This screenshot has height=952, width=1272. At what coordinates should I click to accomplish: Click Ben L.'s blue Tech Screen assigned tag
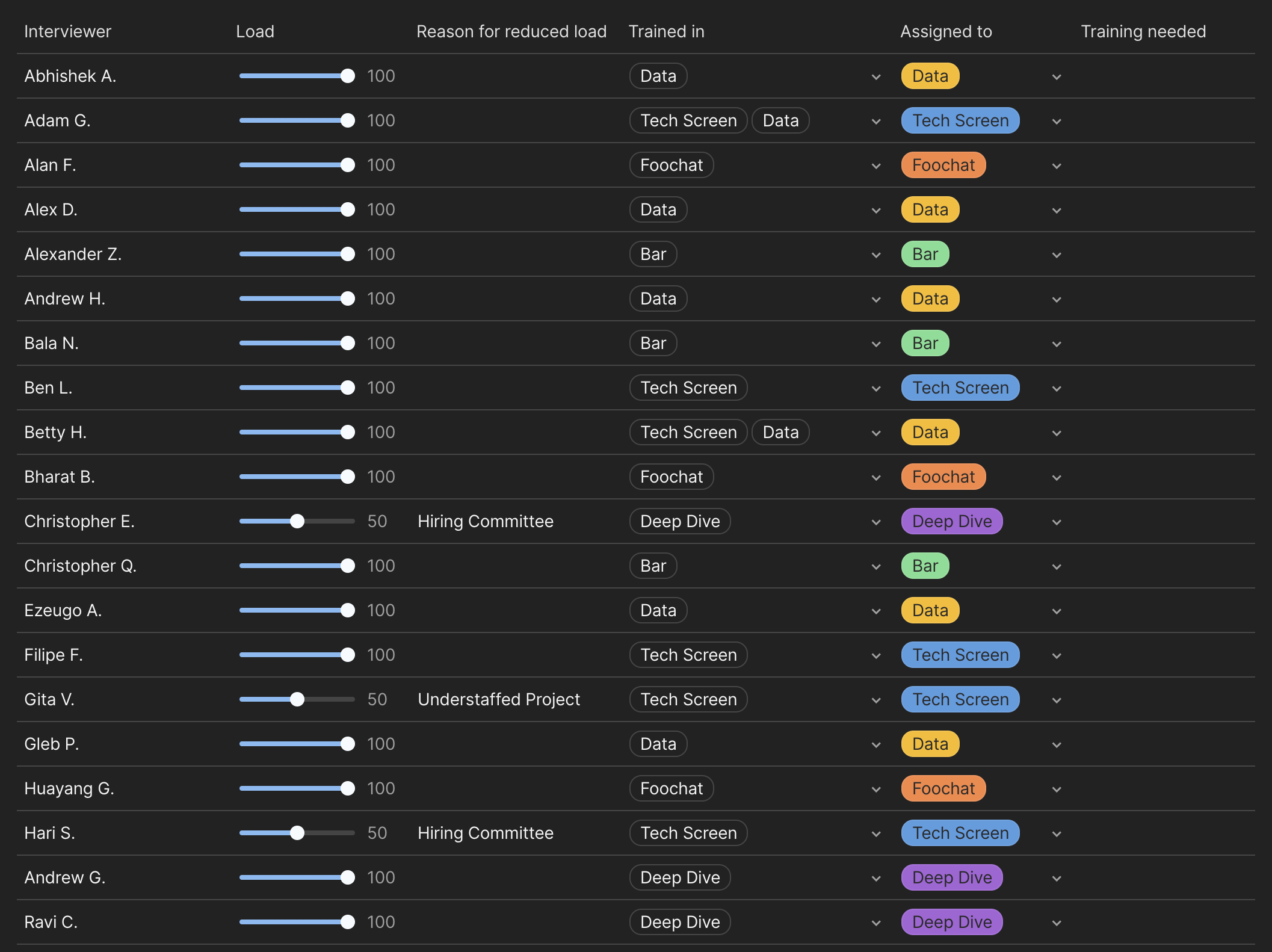tap(960, 388)
